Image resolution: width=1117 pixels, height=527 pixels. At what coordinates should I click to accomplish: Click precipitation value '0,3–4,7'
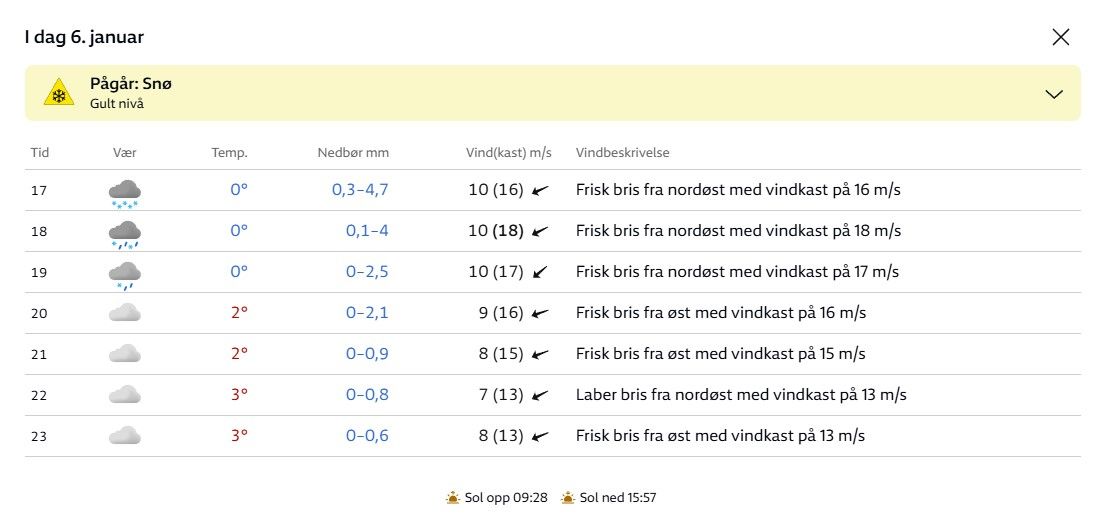pyautogui.click(x=360, y=190)
